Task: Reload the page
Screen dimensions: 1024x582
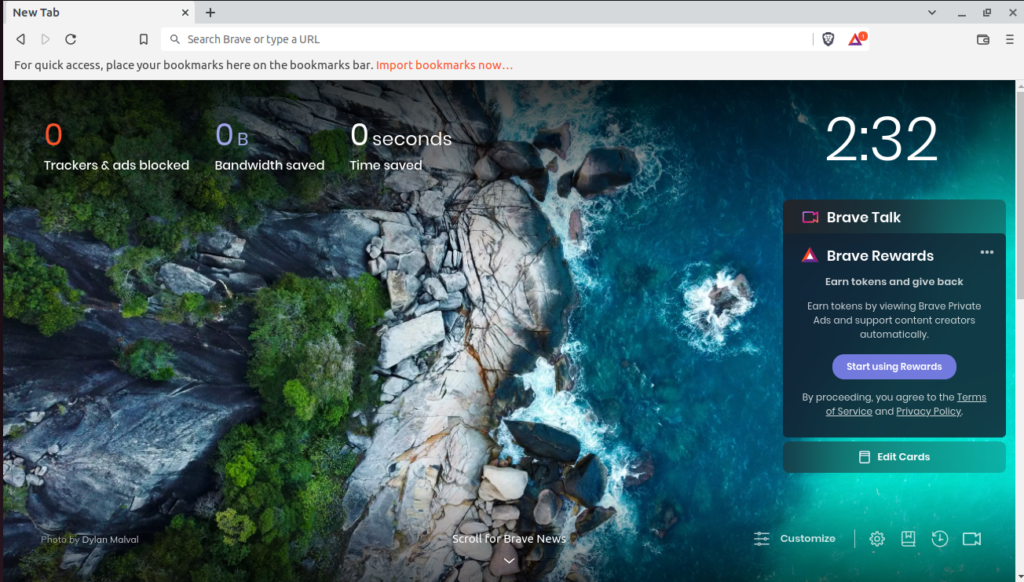Action: pos(71,39)
